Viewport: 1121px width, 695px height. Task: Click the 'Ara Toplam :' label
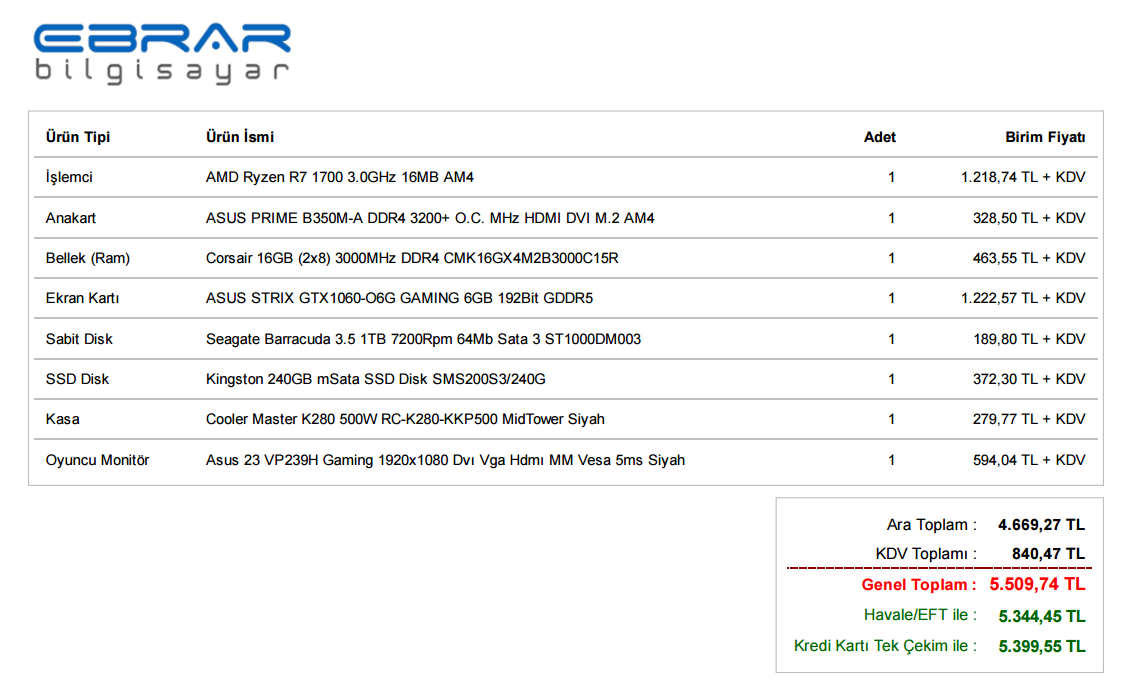coord(932,525)
